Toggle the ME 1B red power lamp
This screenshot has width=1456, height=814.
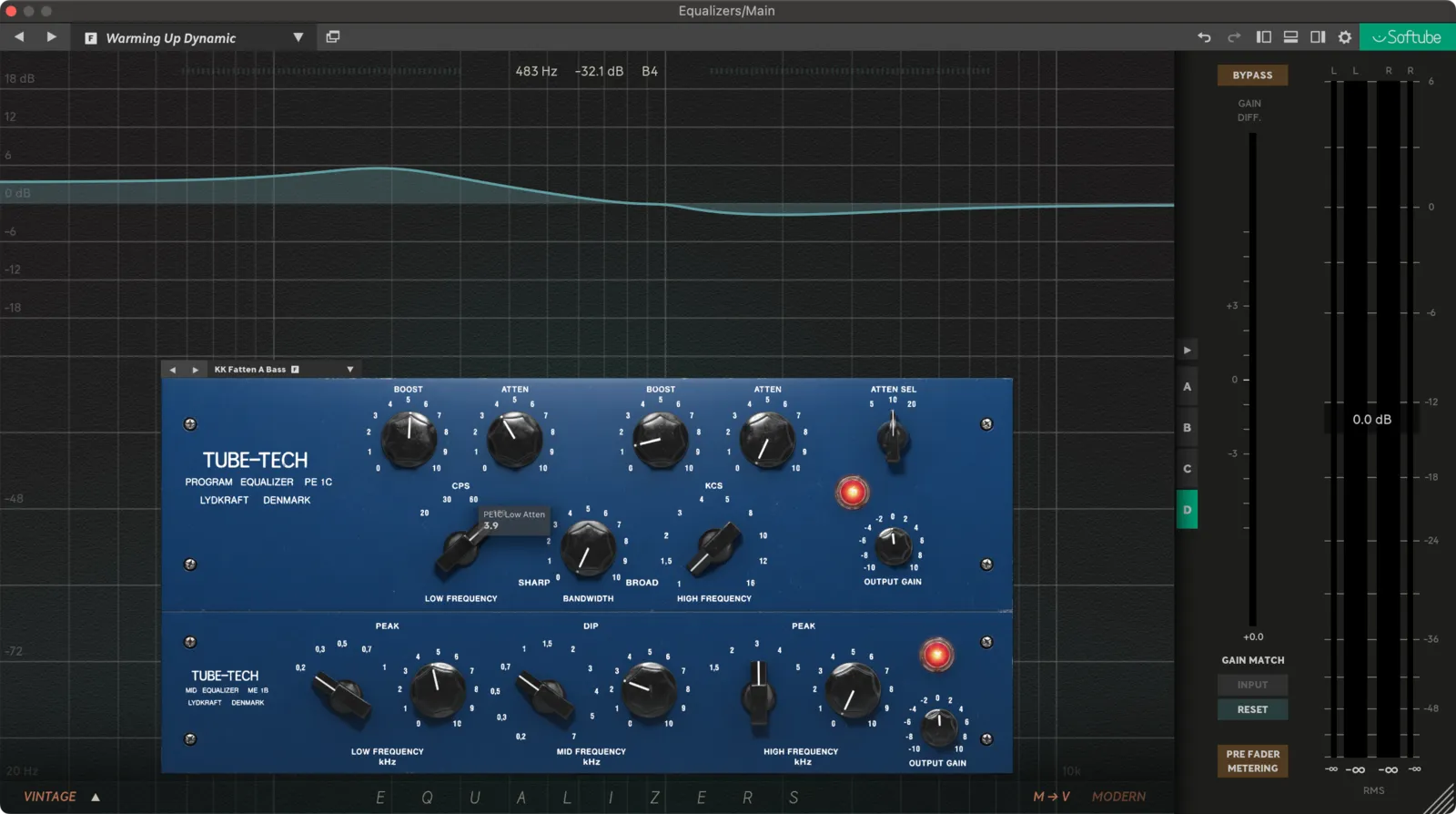[936, 655]
